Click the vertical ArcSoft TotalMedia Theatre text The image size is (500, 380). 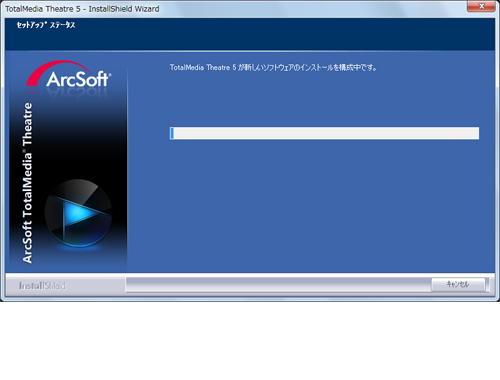(27, 183)
